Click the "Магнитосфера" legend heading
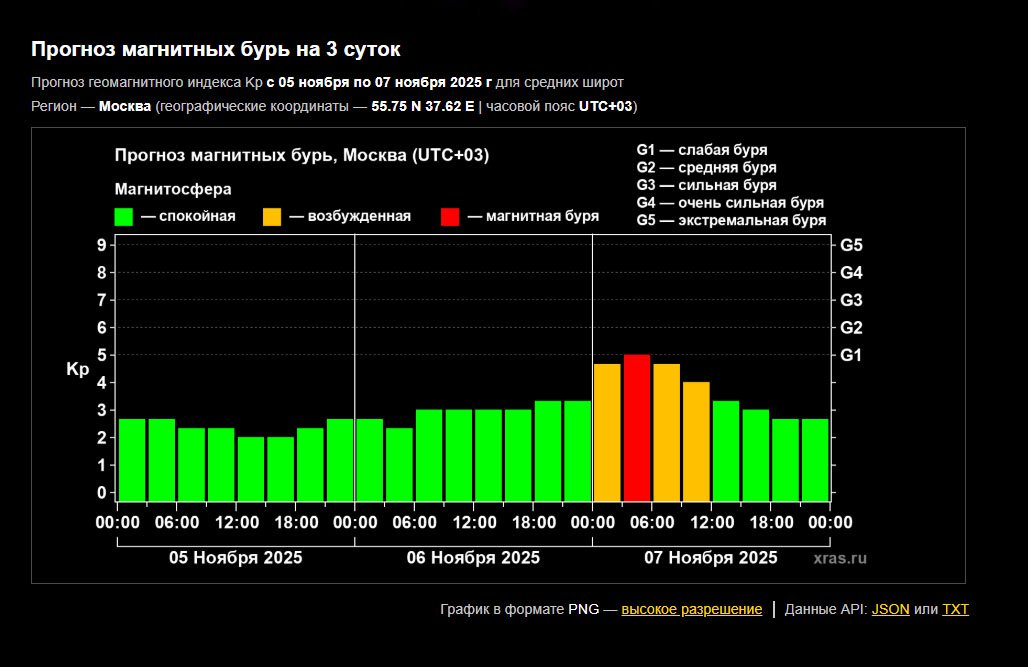This screenshot has width=1028, height=667. (x=173, y=189)
